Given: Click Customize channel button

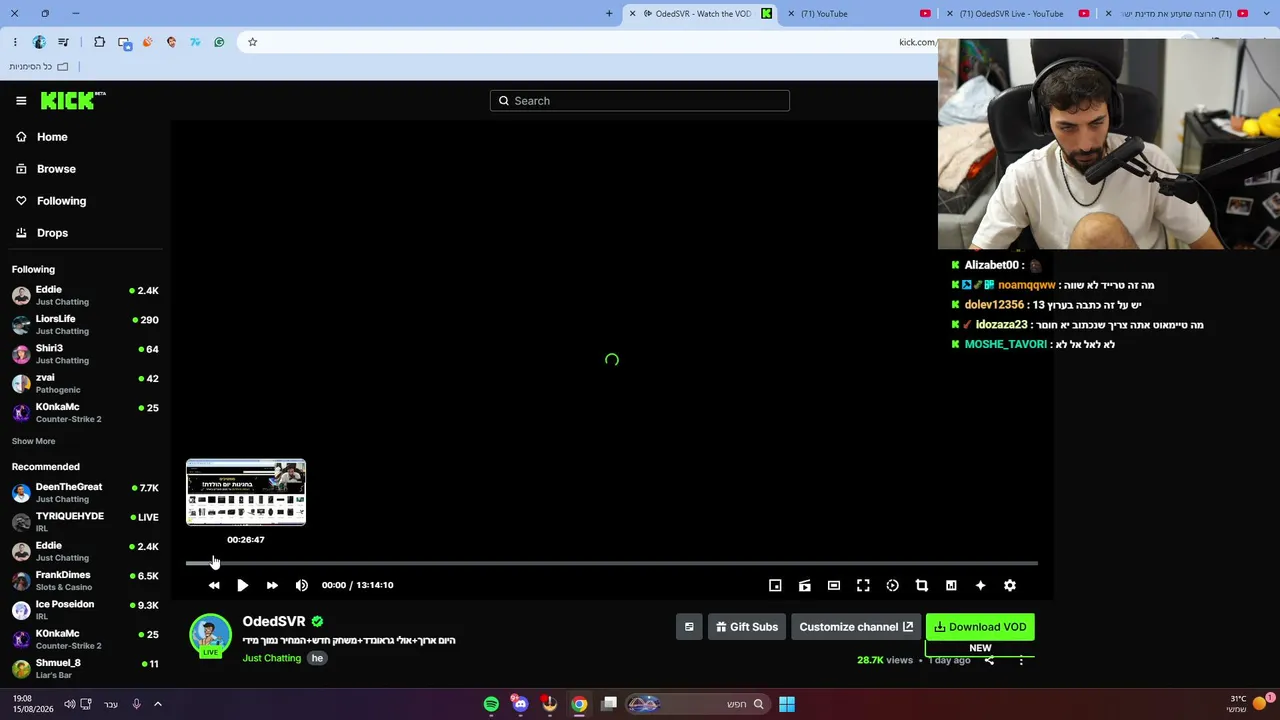Looking at the screenshot, I should [x=856, y=627].
